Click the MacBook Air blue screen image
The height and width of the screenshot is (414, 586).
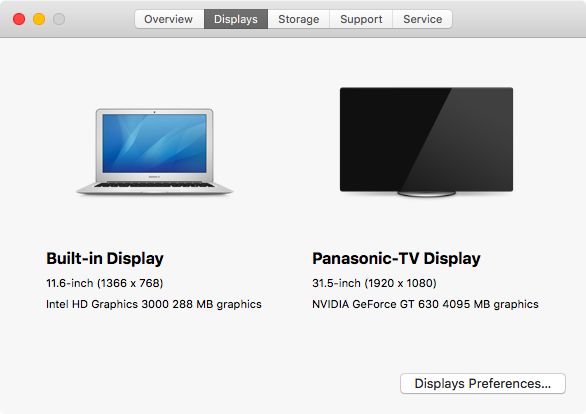tap(154, 143)
